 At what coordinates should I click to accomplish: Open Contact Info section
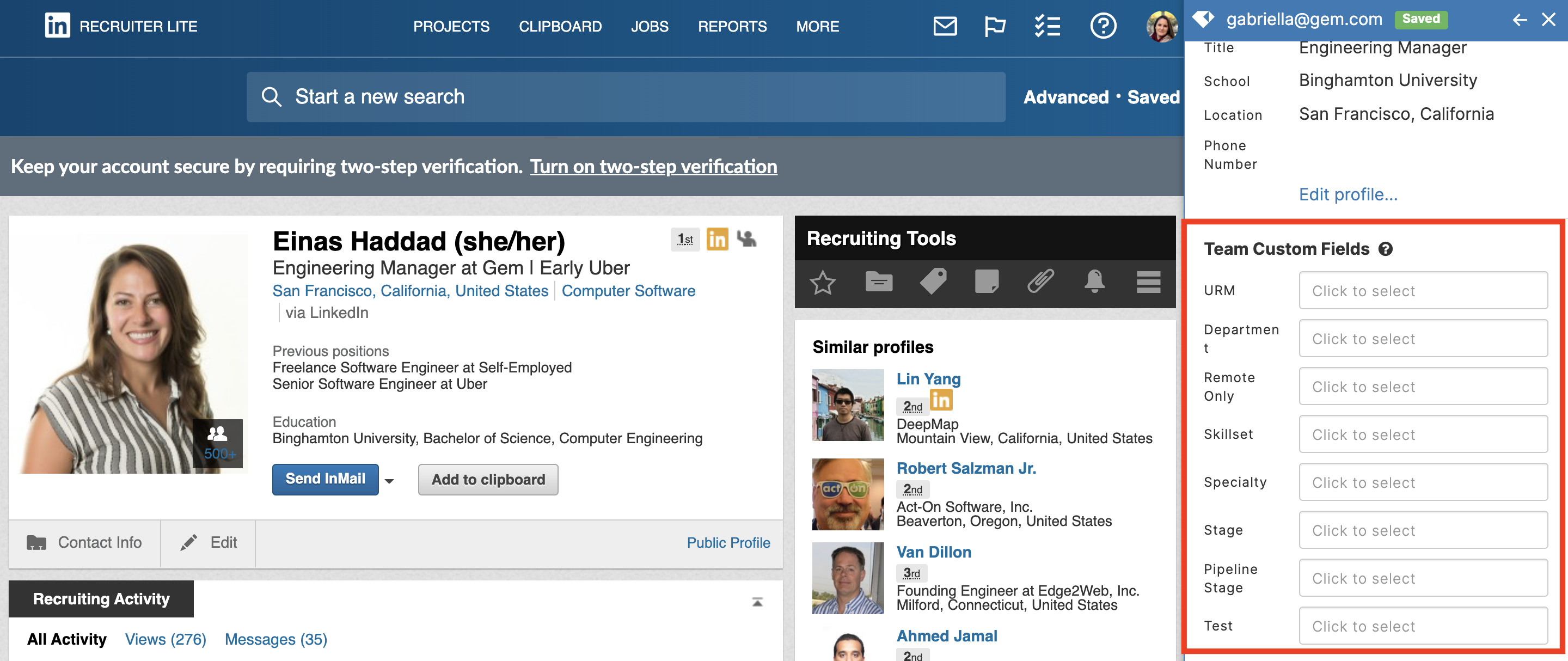[84, 543]
